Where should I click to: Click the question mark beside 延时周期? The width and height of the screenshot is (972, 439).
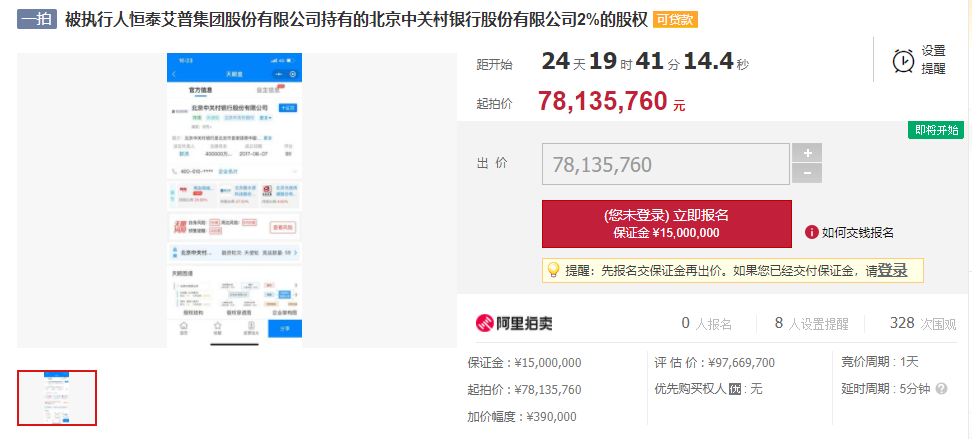[x=942, y=389]
